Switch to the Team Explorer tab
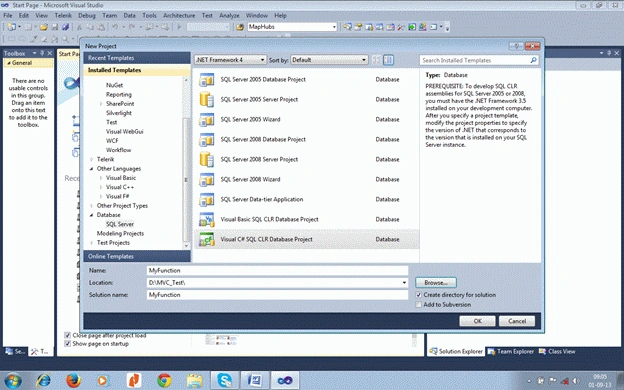 point(511,351)
